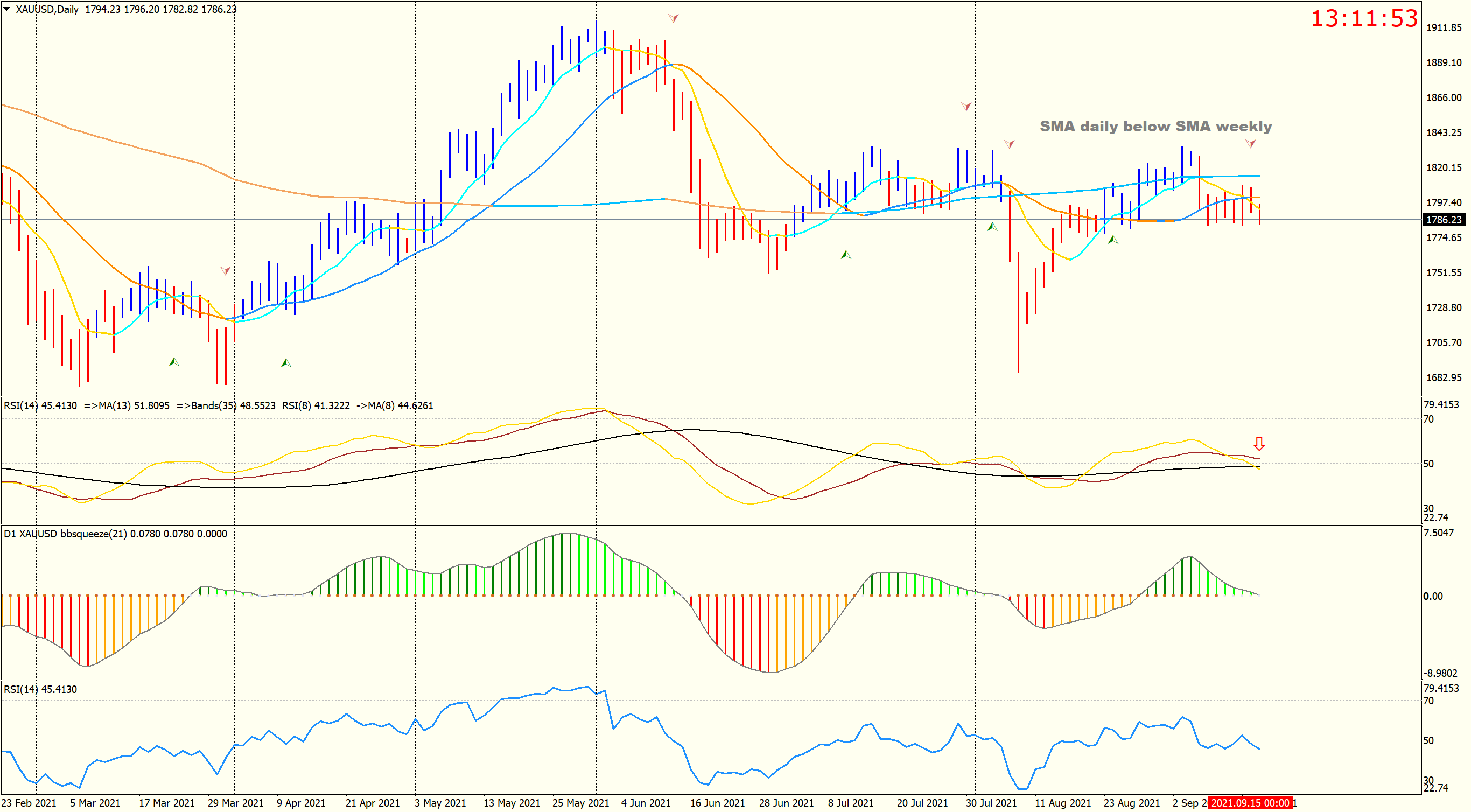Select the bottom panel RSI(14) 45.4130 label
This screenshot has height=812, width=1471.
pos(40,689)
